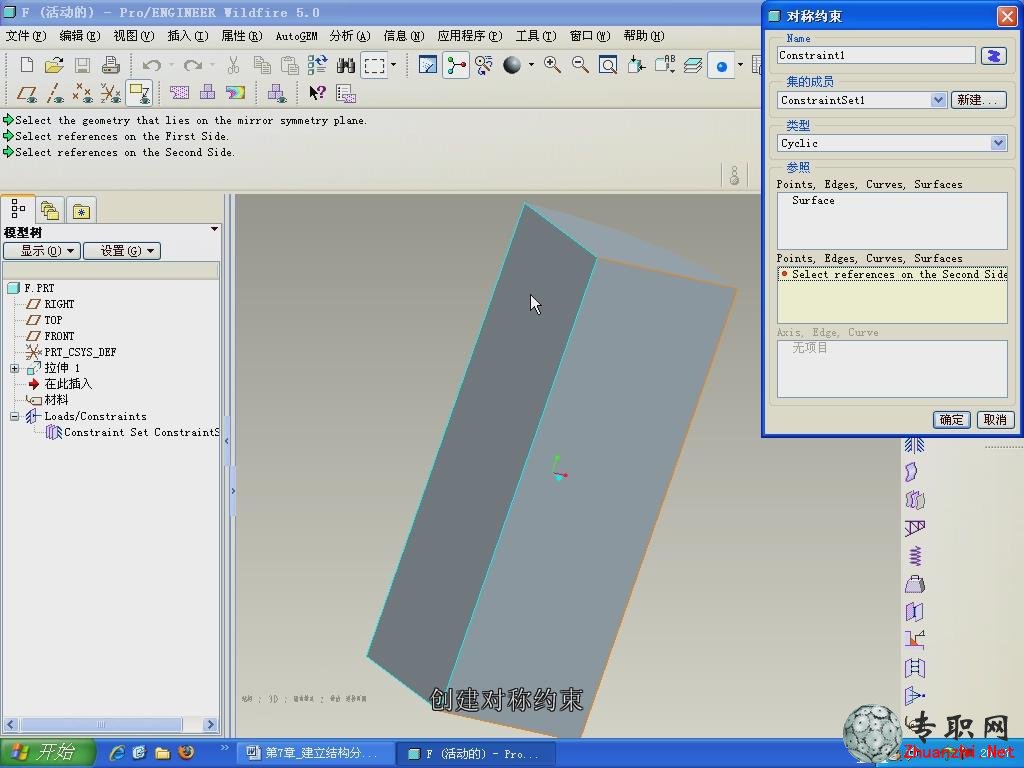This screenshot has height=768, width=1024.
Task: Click the Surface first-side reference box
Action: (892, 221)
